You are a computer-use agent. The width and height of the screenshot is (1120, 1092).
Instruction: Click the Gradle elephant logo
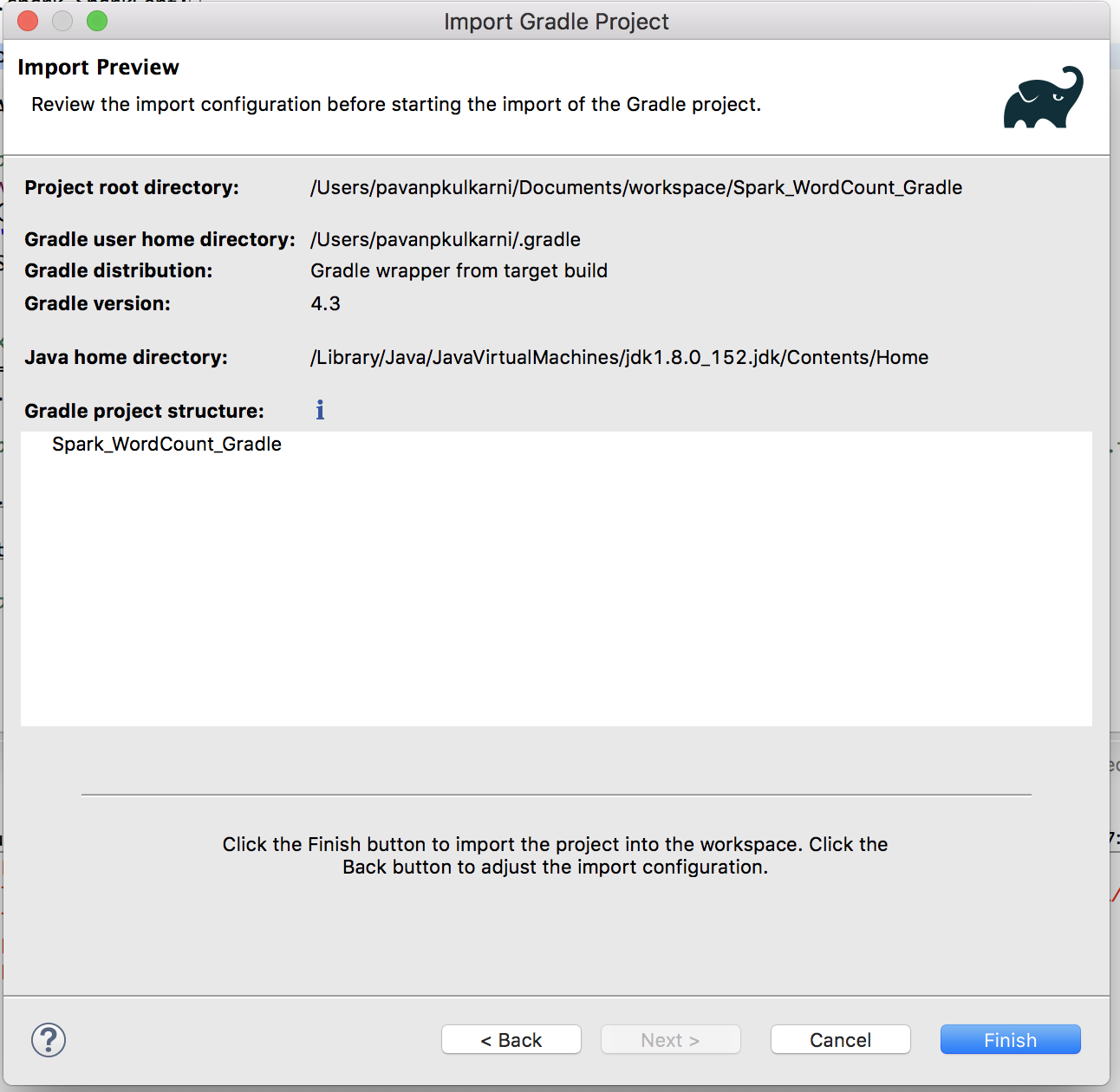pyautogui.click(x=1043, y=98)
